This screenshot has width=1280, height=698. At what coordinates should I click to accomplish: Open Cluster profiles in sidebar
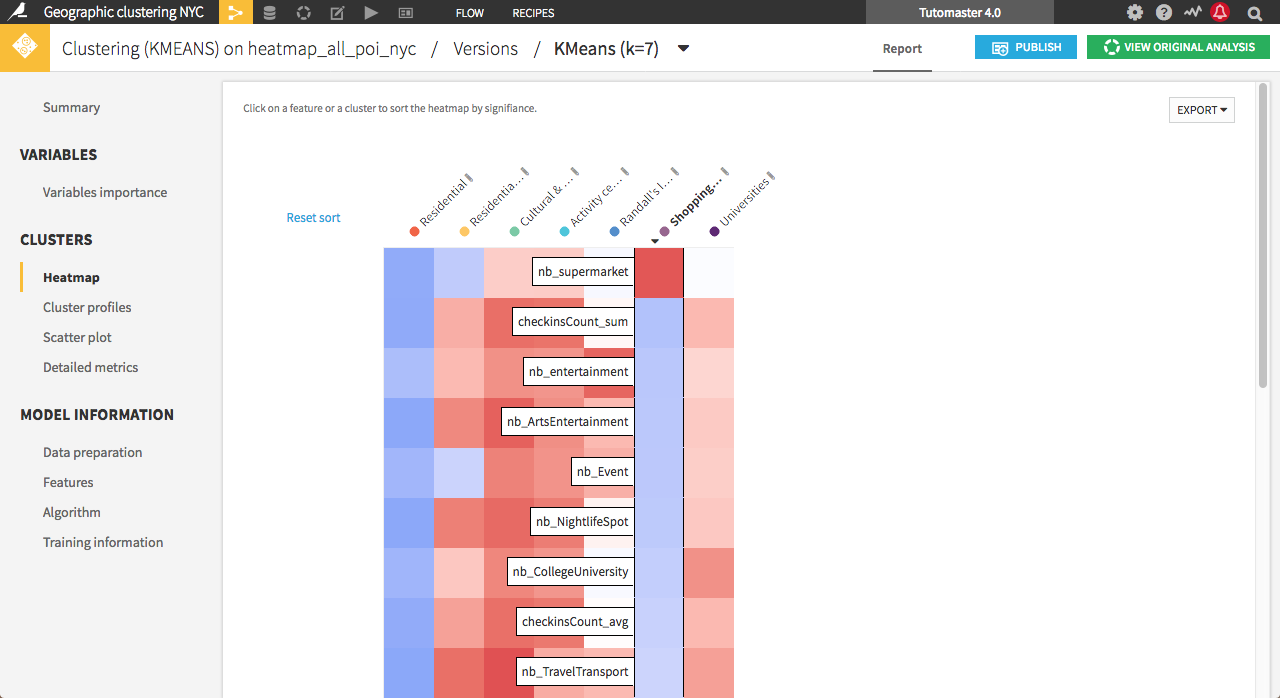(87, 307)
